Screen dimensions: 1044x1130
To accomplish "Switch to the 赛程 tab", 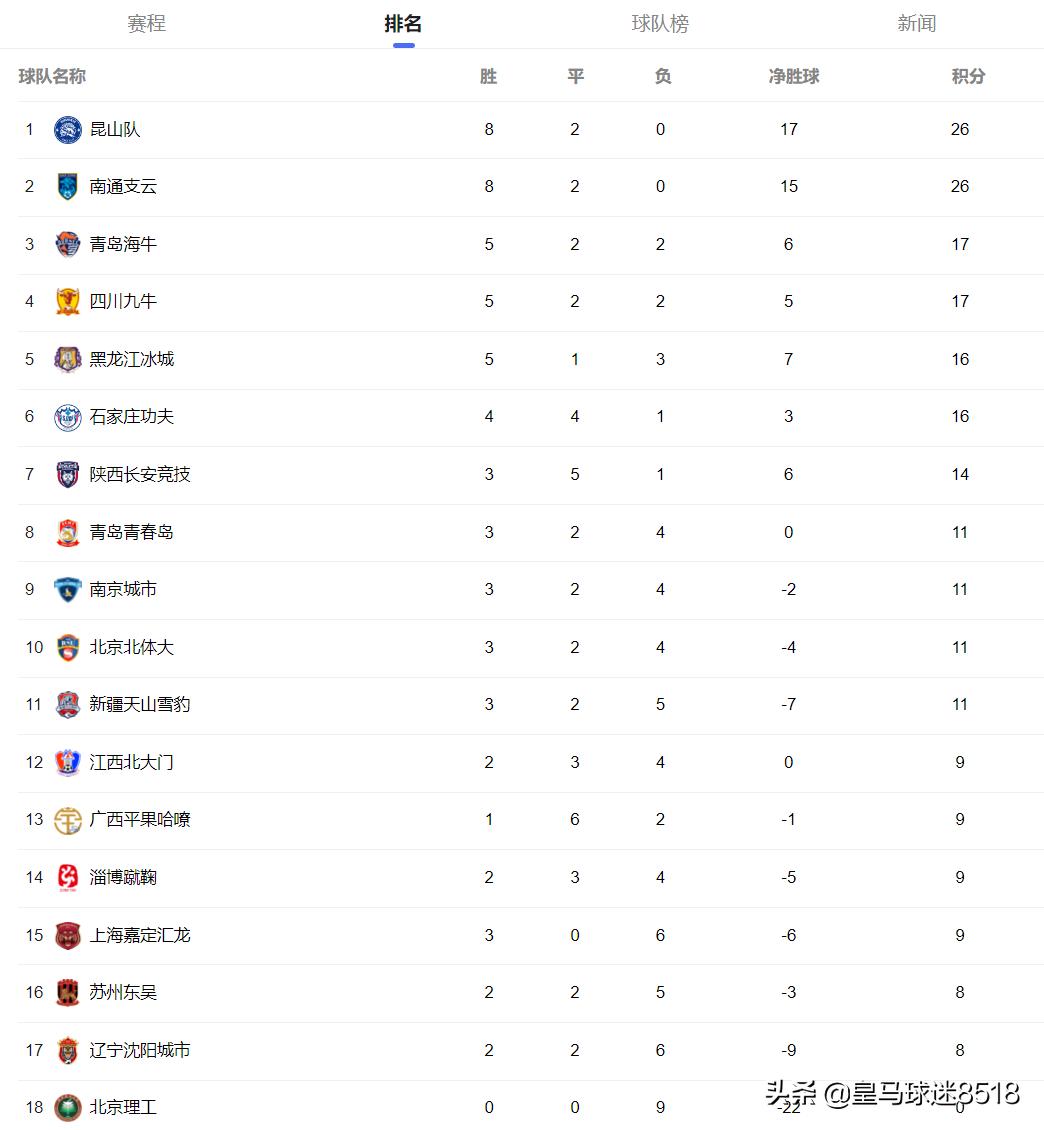I will click(146, 24).
